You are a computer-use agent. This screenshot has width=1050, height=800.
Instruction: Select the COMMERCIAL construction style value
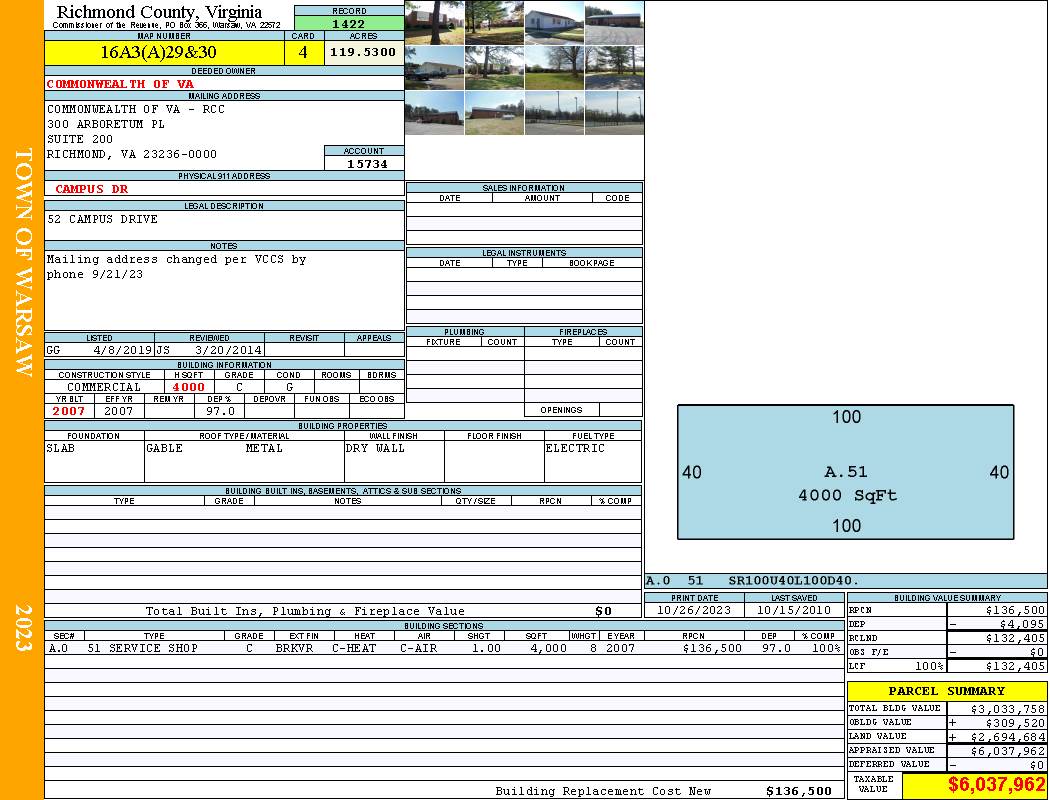coord(104,387)
